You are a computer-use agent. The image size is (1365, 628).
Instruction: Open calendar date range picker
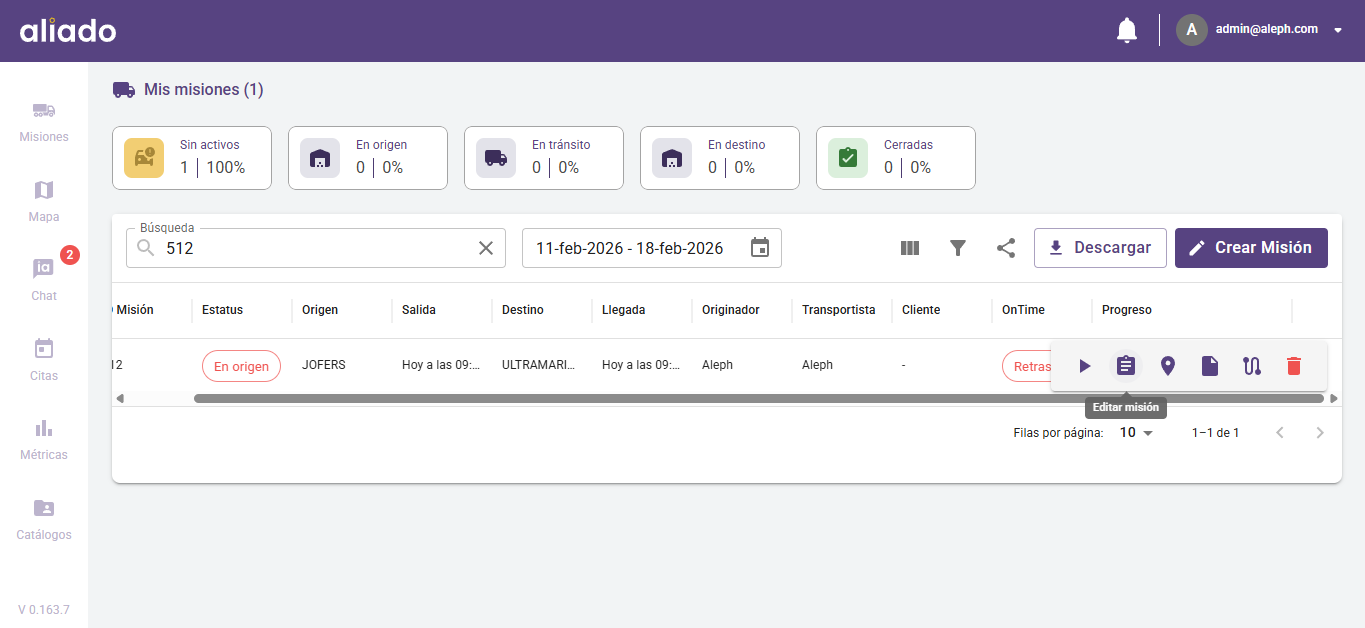pyautogui.click(x=760, y=248)
